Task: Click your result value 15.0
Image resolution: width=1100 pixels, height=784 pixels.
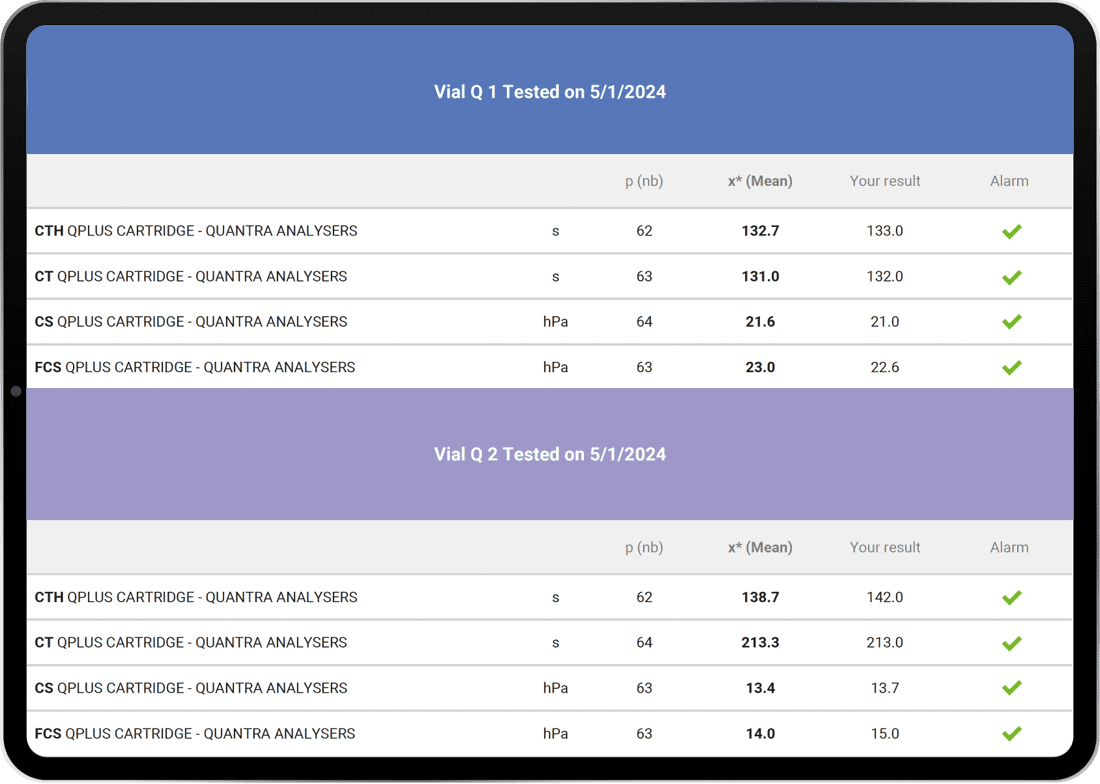Action: 885,734
